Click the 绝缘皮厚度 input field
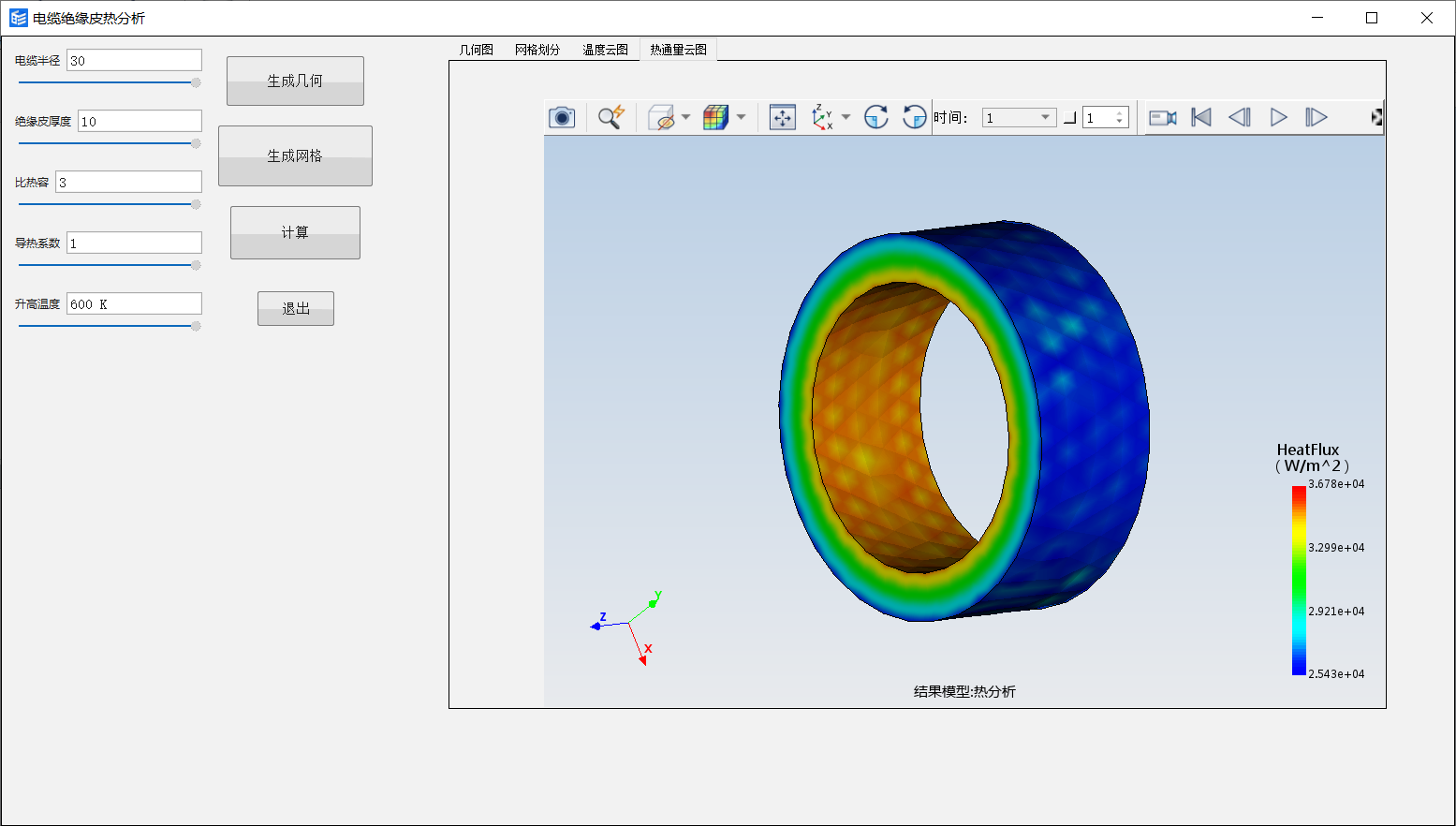 point(140,121)
